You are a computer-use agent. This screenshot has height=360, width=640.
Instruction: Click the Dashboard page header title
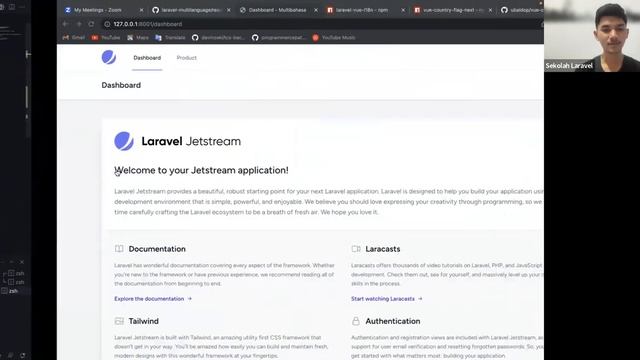[x=121, y=85]
